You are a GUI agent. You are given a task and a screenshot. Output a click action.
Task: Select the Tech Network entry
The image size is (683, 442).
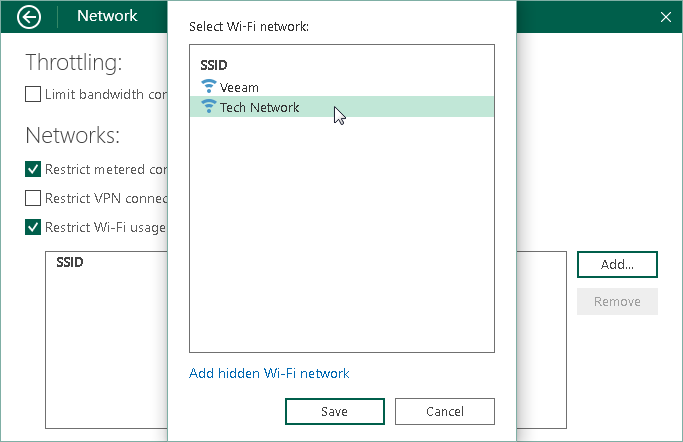(x=259, y=107)
